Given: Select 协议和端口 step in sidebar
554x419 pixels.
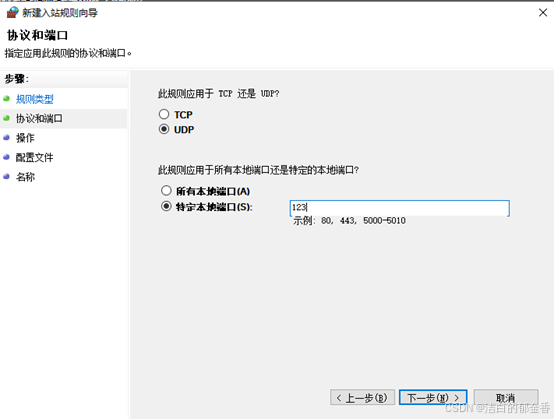Looking at the screenshot, I should [39, 118].
